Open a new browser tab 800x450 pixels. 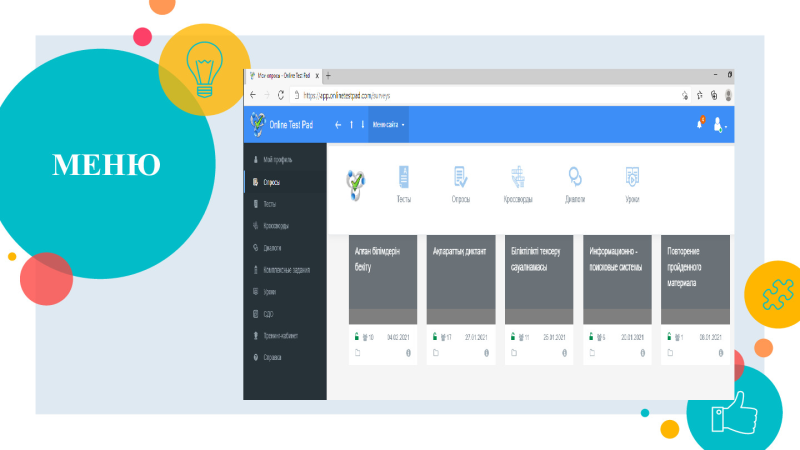click(328, 76)
